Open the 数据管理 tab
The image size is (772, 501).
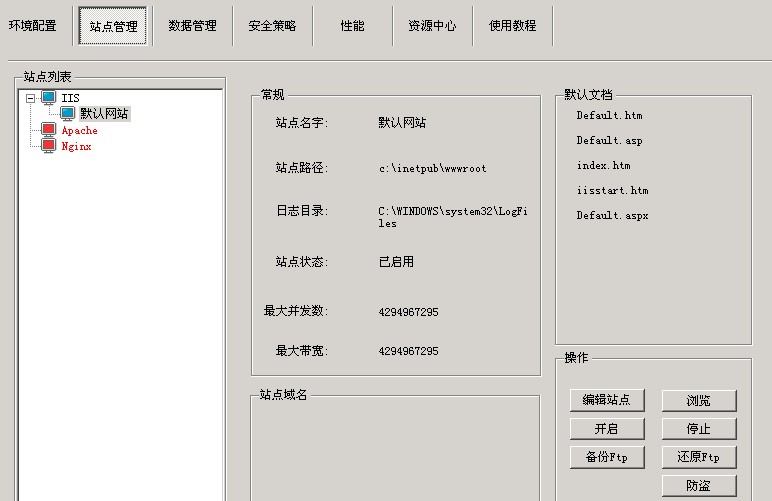[193, 26]
